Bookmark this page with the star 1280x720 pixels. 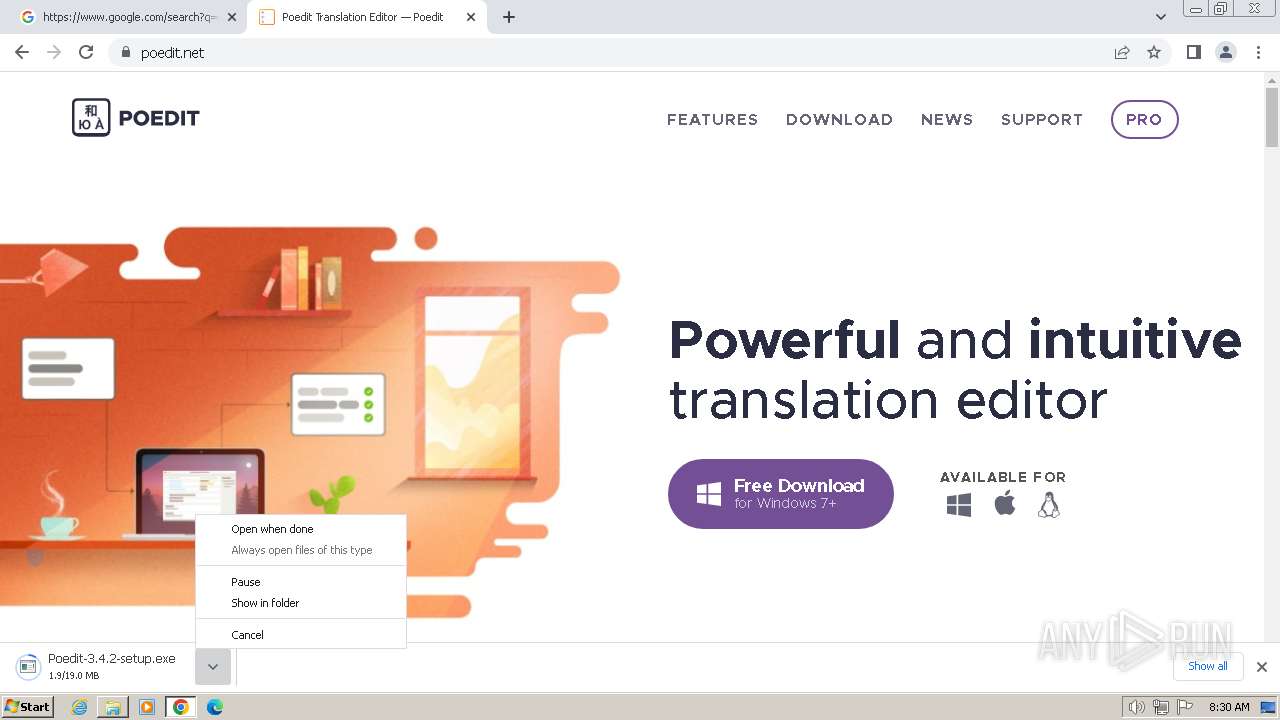pyautogui.click(x=1154, y=52)
